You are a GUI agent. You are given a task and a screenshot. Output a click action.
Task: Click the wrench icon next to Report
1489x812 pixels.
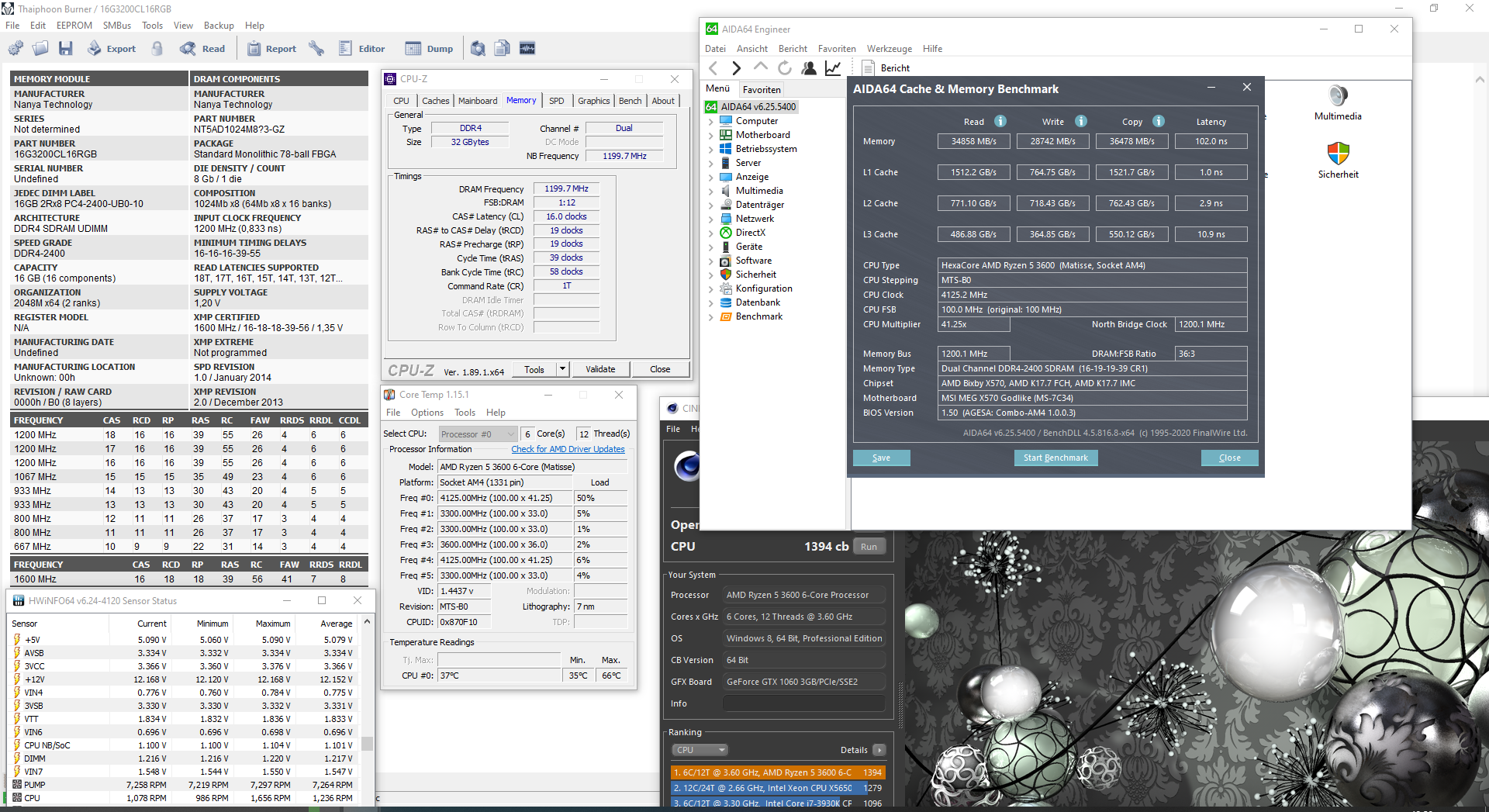(x=316, y=49)
